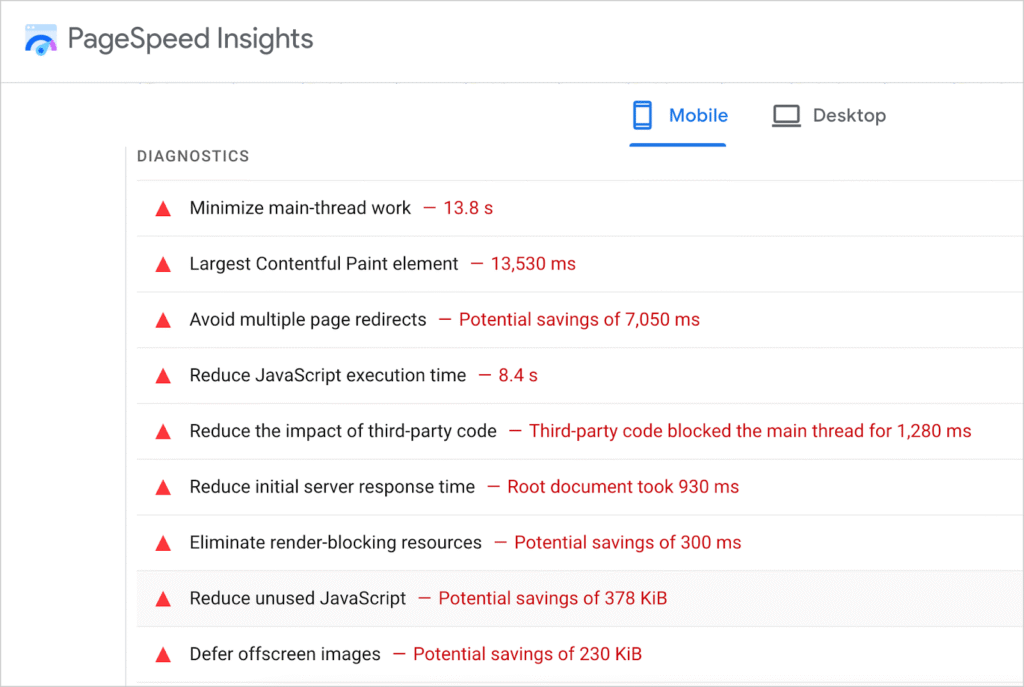Click the warning triangle for Minimize main-thread work
1024x687 pixels.
[163, 208]
